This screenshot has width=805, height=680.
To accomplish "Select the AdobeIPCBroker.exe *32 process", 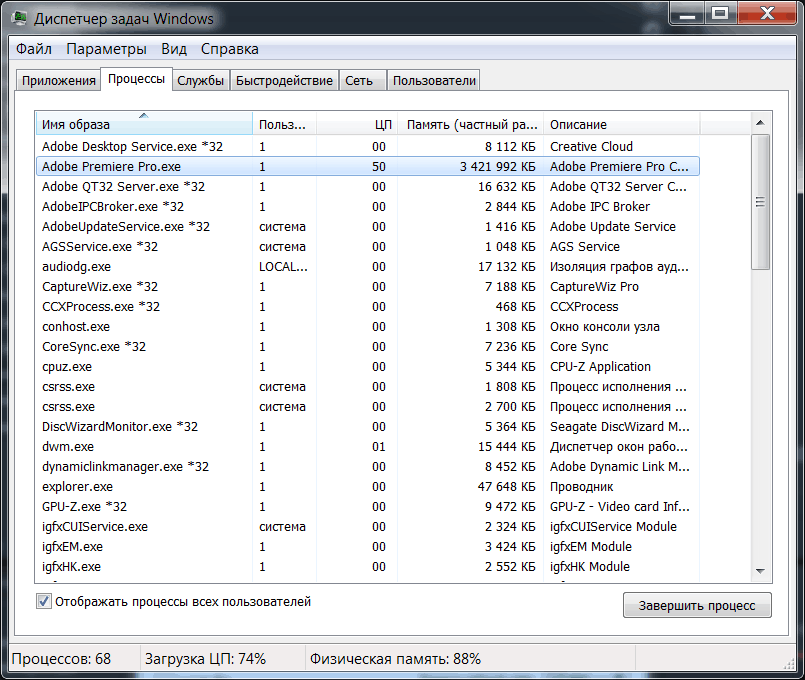I will click(368, 207).
